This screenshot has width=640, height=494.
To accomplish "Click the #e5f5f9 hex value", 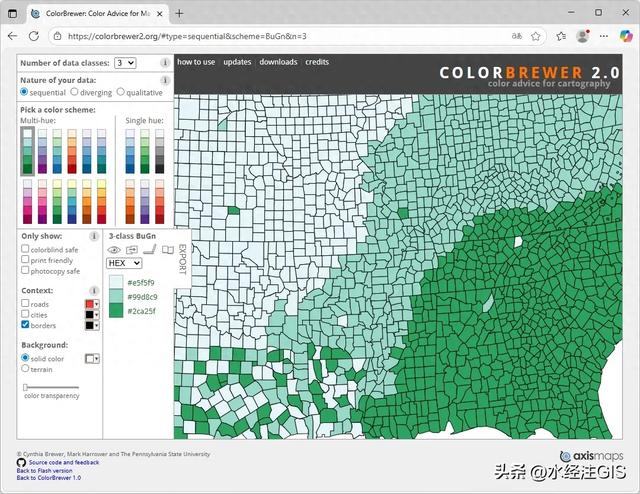I will pos(141,283).
